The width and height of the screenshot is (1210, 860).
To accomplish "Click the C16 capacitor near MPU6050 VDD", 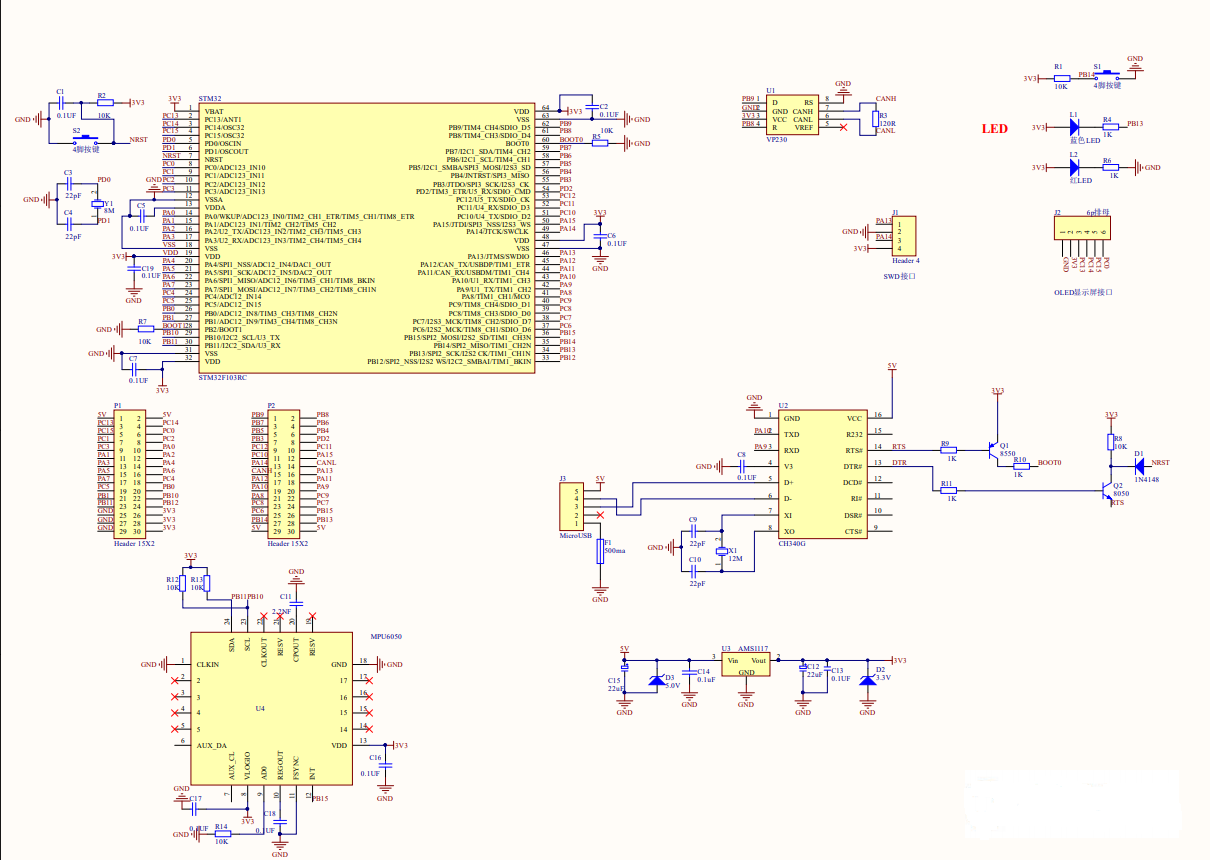I will pyautogui.click(x=385, y=765).
